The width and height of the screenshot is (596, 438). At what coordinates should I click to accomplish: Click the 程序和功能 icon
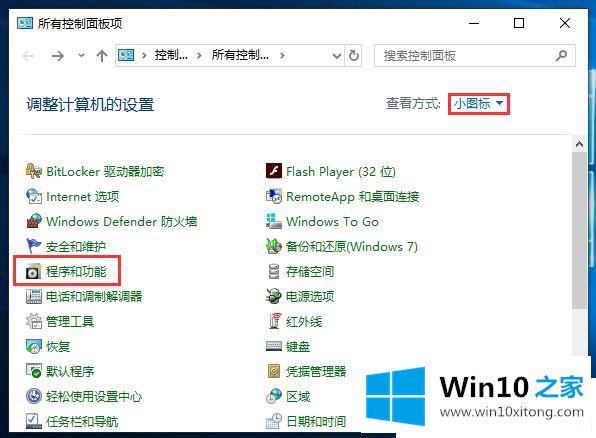[x=33, y=271]
